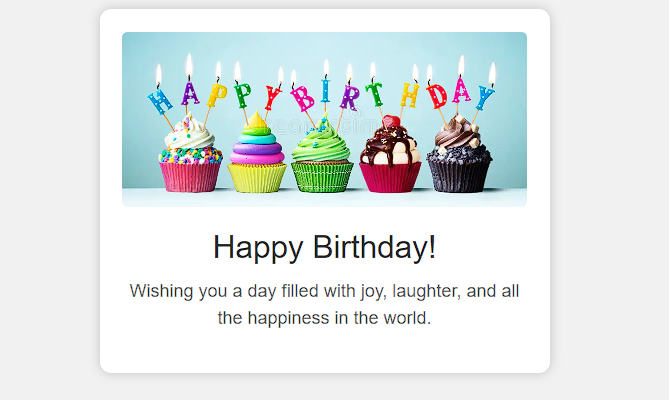Click the Happy Birthday! heading text

pos(324,247)
